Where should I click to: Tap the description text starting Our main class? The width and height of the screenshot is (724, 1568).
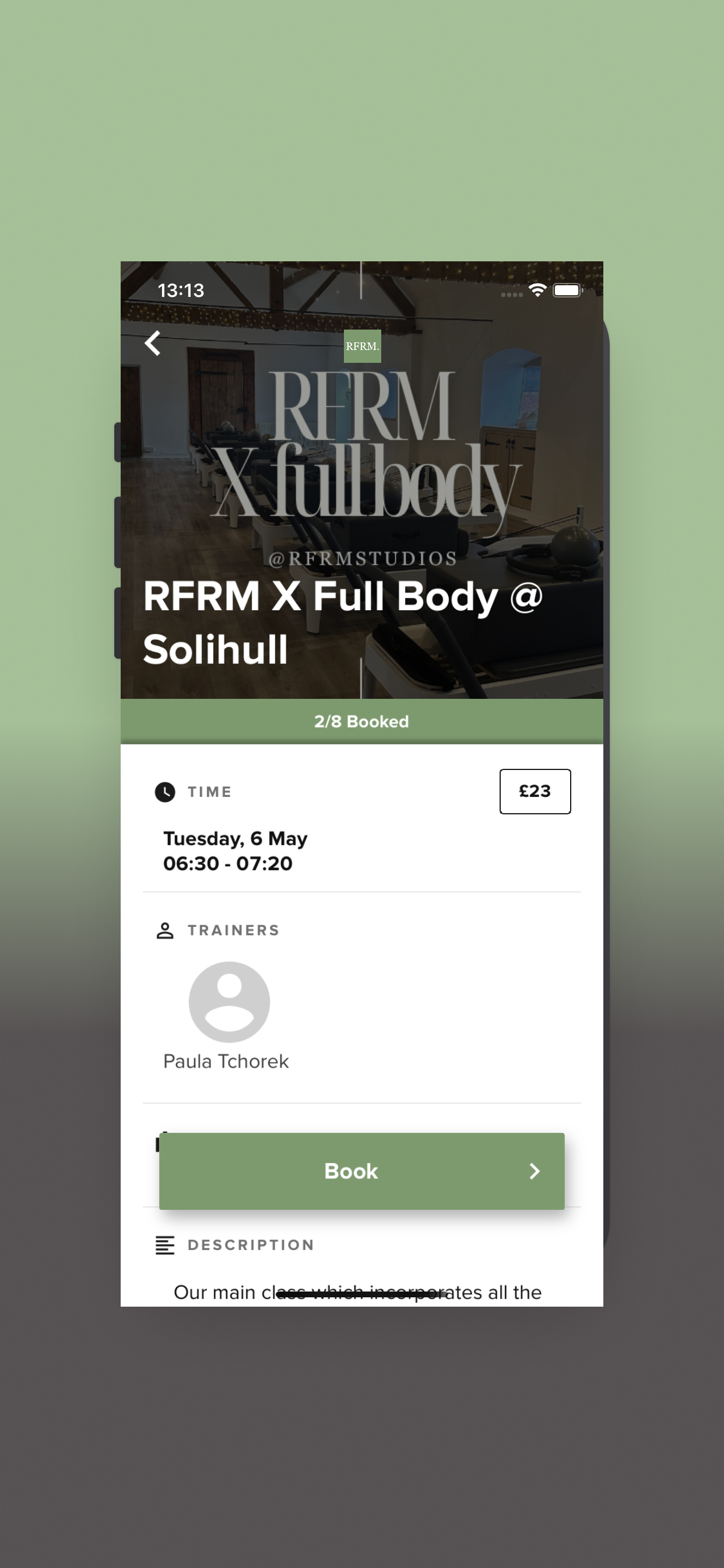(358, 1292)
